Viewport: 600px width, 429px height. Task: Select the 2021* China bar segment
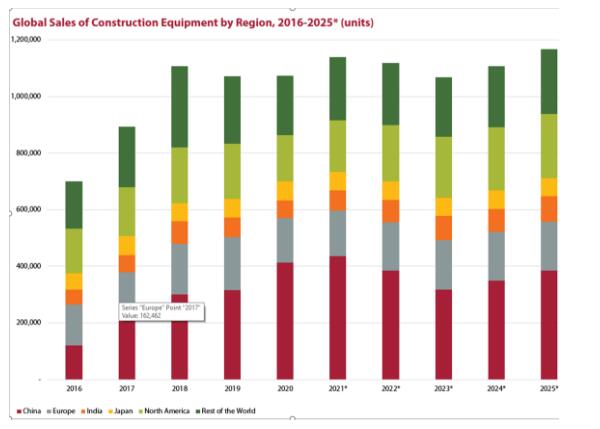[338, 318]
